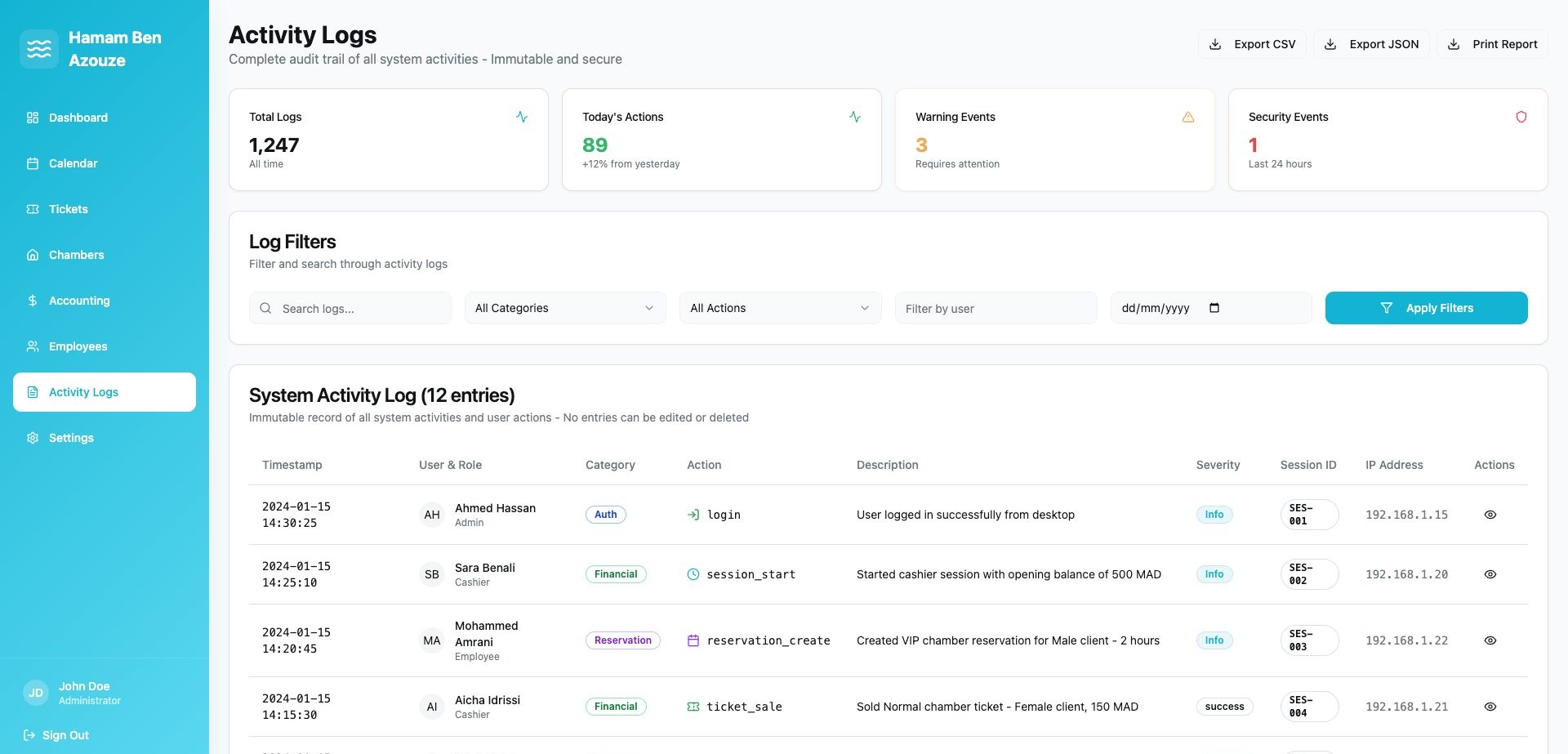The width and height of the screenshot is (1568, 754).
Task: Click the warning triangle icon in Warning Events
Action: (1188, 117)
